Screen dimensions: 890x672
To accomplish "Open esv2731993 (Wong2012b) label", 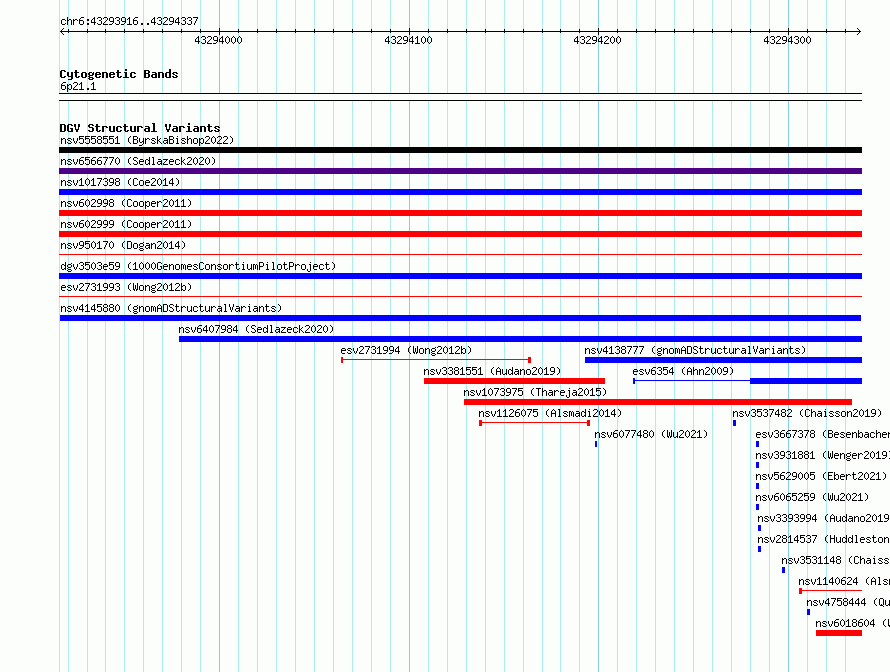I will pos(126,287).
